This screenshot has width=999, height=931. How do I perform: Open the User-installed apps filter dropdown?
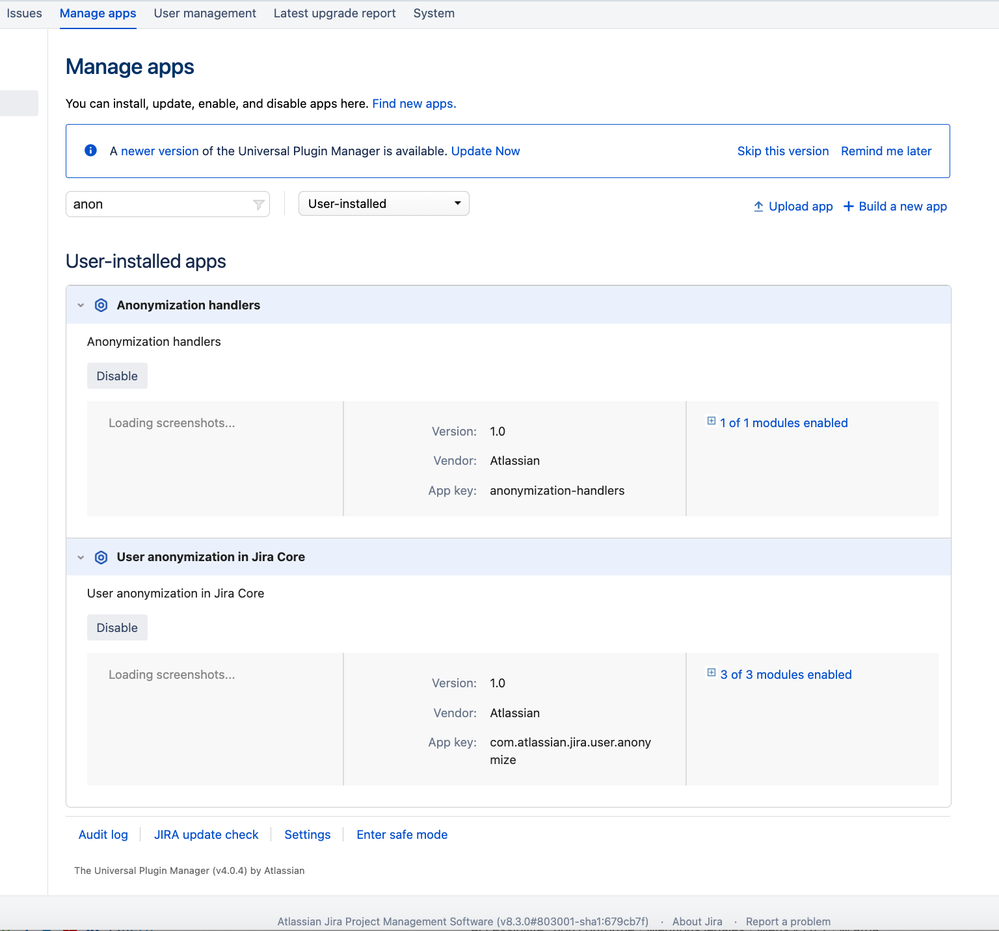point(383,203)
